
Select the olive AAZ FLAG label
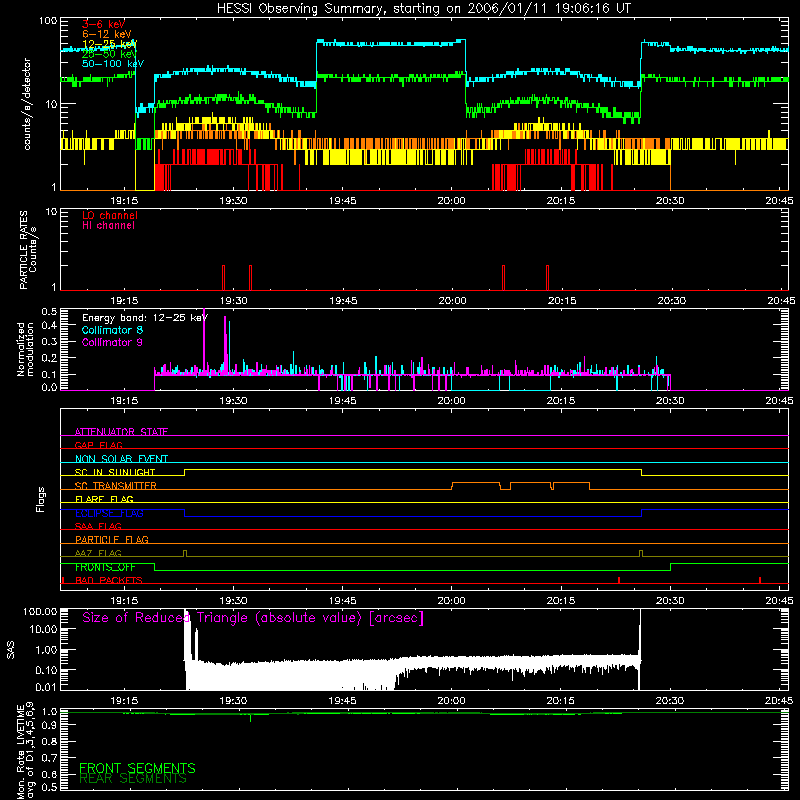pyautogui.click(x=98, y=553)
